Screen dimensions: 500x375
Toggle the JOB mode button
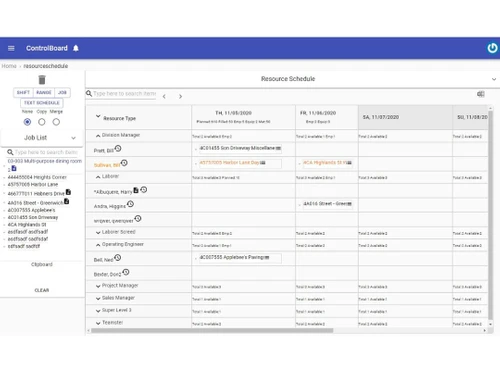click(x=62, y=92)
